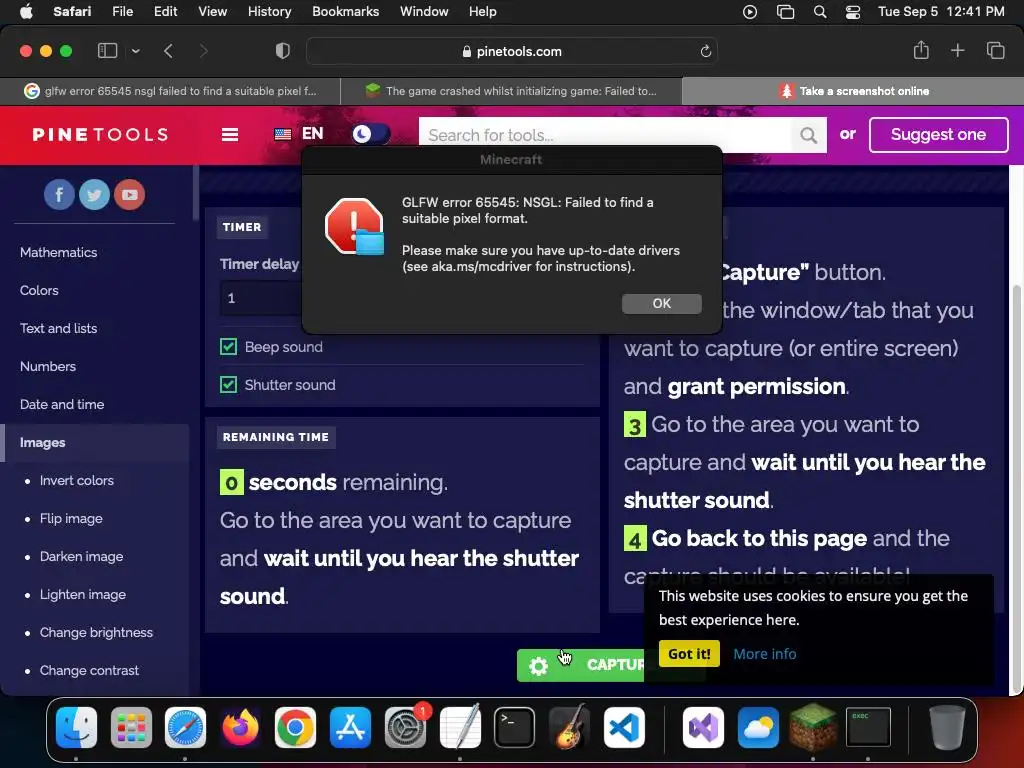Open Control Center in the menu bar

tap(853, 12)
